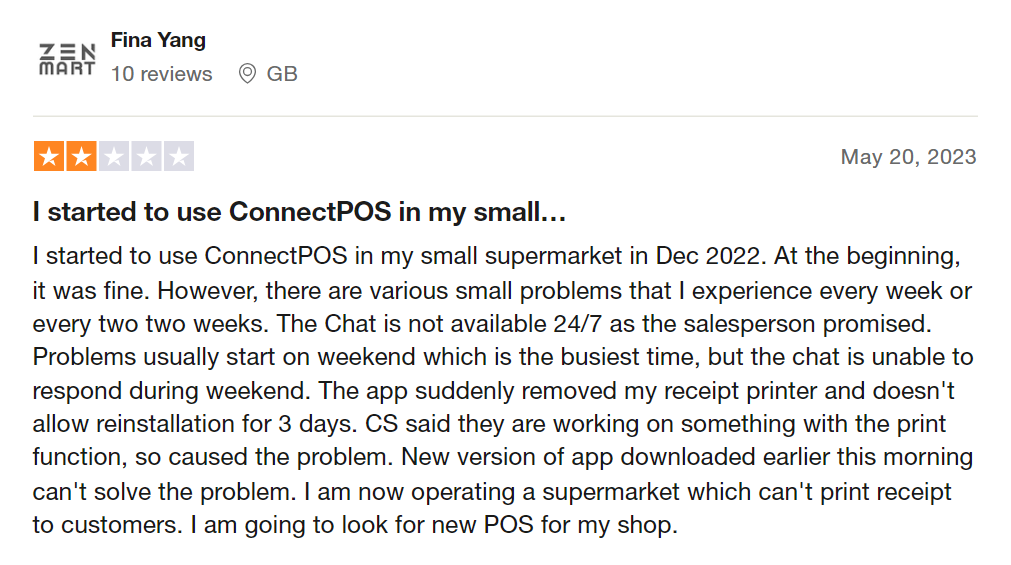Select the fifth gray rating star
This screenshot has height=565, width=1011.
tap(179, 157)
